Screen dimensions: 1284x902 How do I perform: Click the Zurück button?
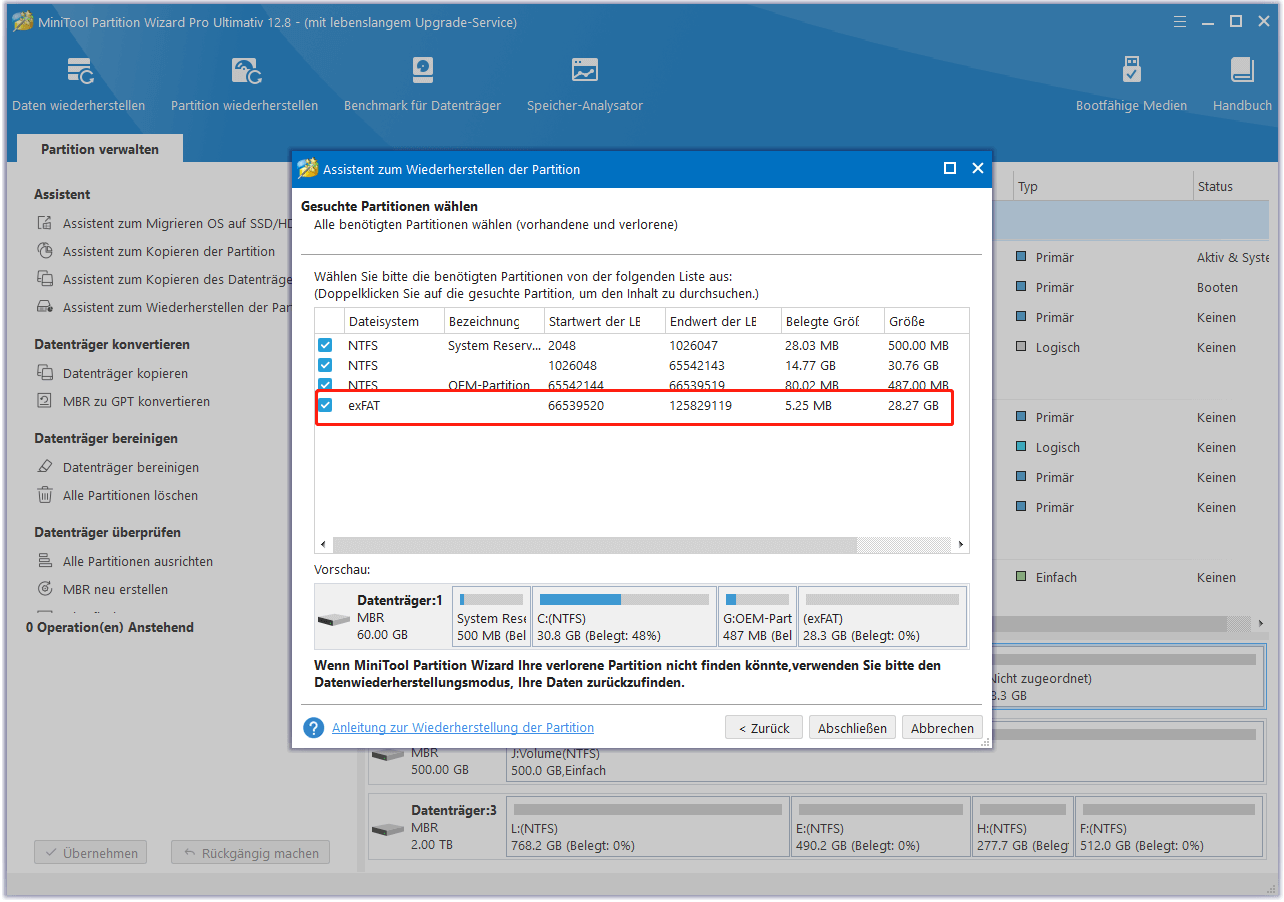click(764, 728)
